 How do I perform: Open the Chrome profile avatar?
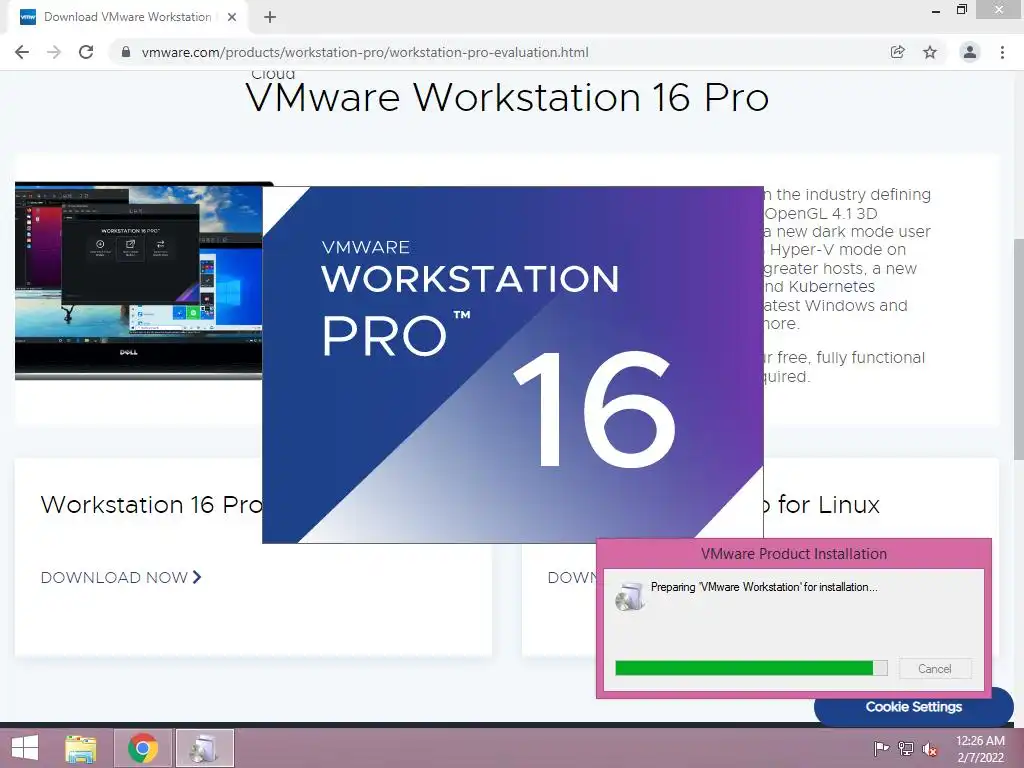point(970,52)
